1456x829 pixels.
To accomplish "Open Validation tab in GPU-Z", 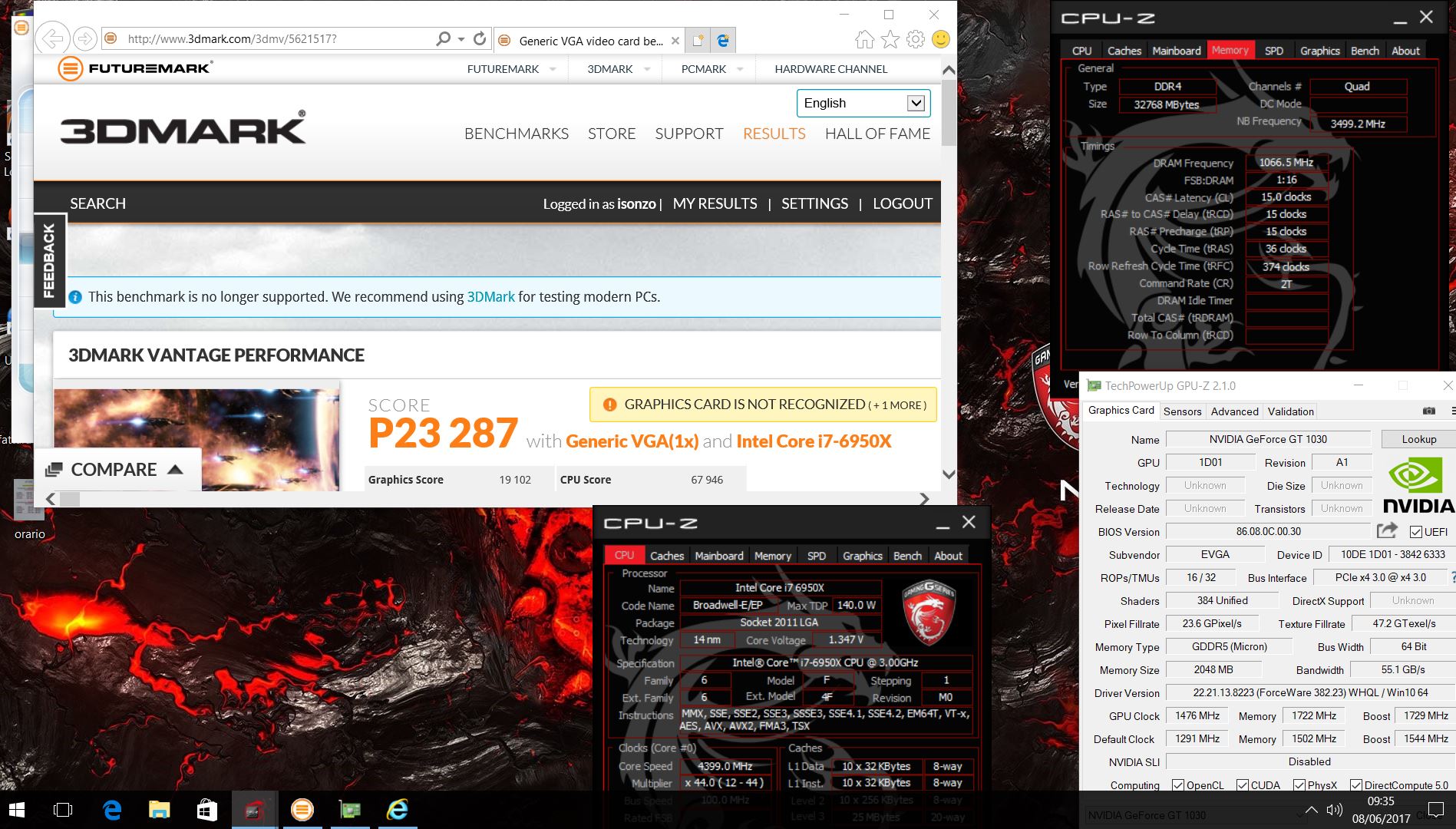I will 1290,411.
